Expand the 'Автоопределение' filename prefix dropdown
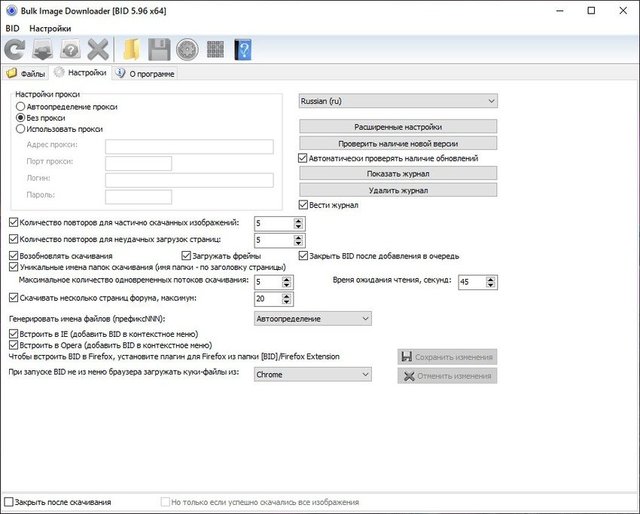Screen dimensions: 640x514 click(312, 318)
